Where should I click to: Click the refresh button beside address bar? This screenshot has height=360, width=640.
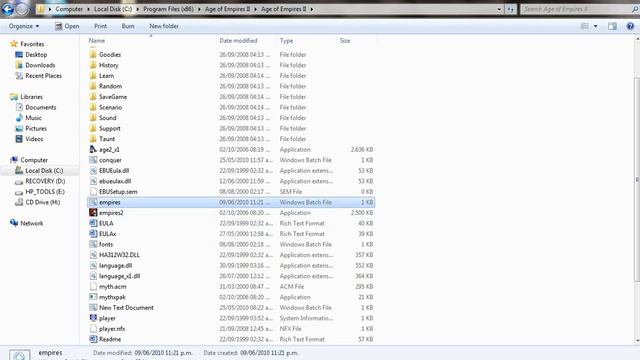click(x=510, y=9)
